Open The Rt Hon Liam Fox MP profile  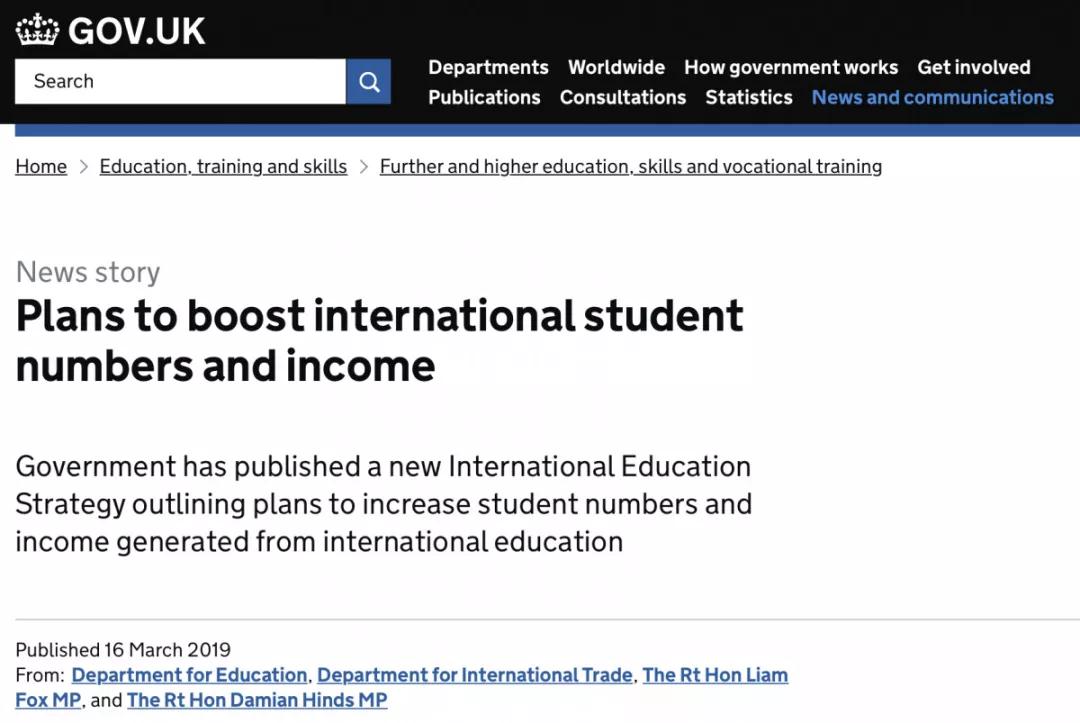[714, 675]
